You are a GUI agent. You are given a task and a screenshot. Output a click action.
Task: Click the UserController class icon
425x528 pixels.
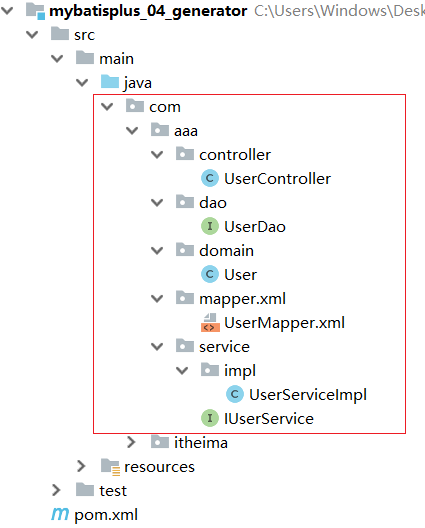click(210, 178)
